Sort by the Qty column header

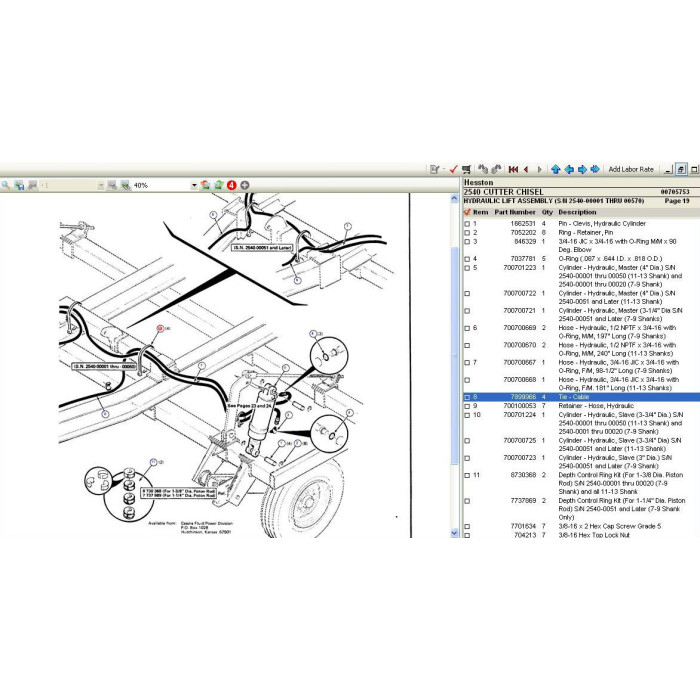point(547,212)
